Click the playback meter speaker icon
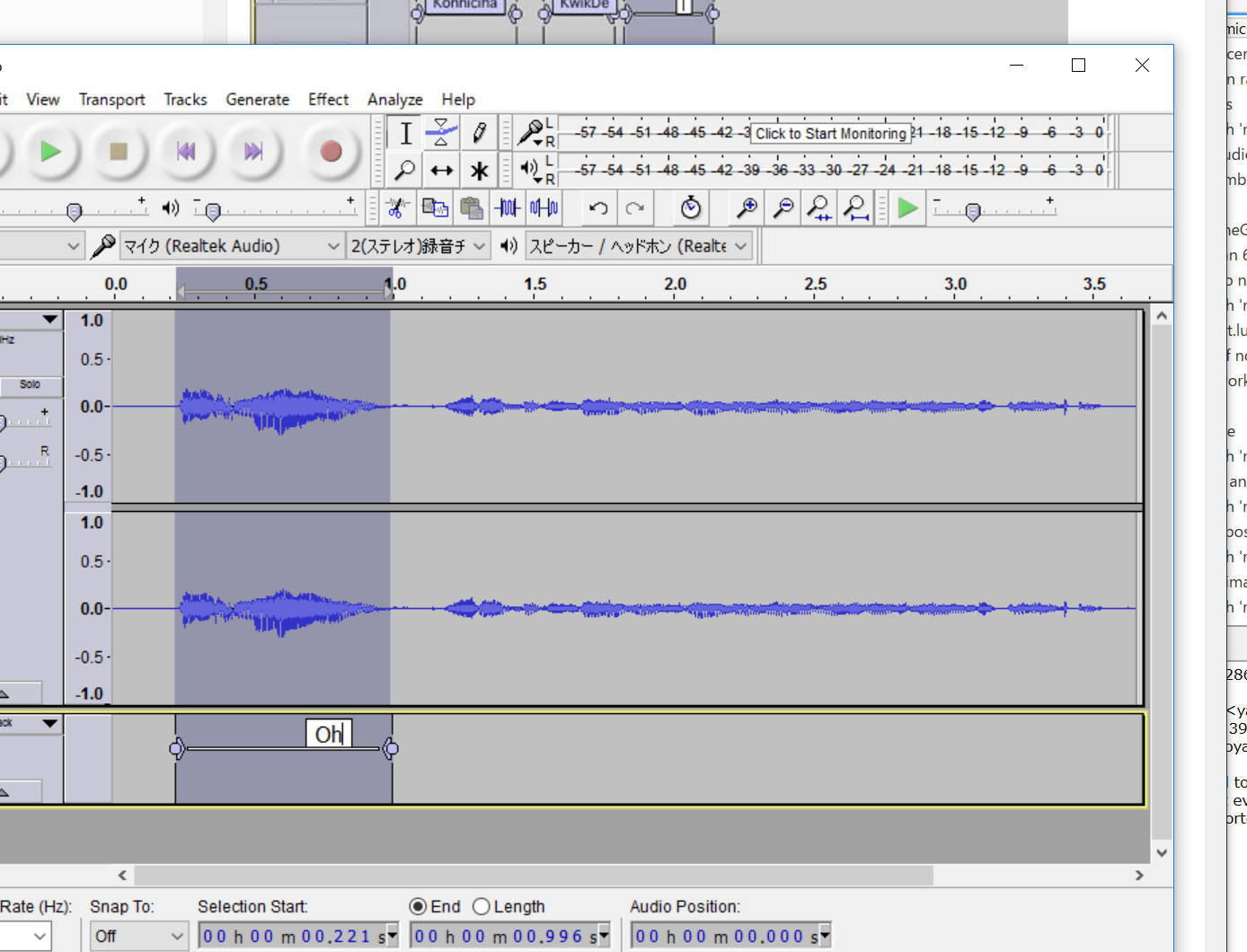The image size is (1247, 952). pos(530,168)
